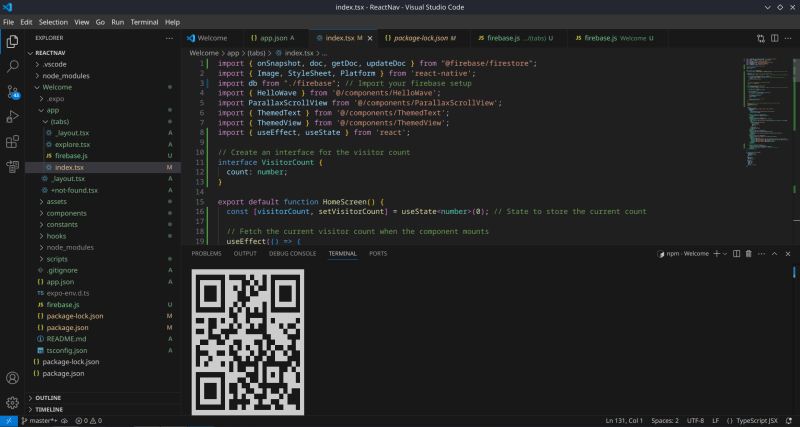Viewport: 800px width, 427px height.
Task: Click the remote window status bar icon
Action: [9, 421]
